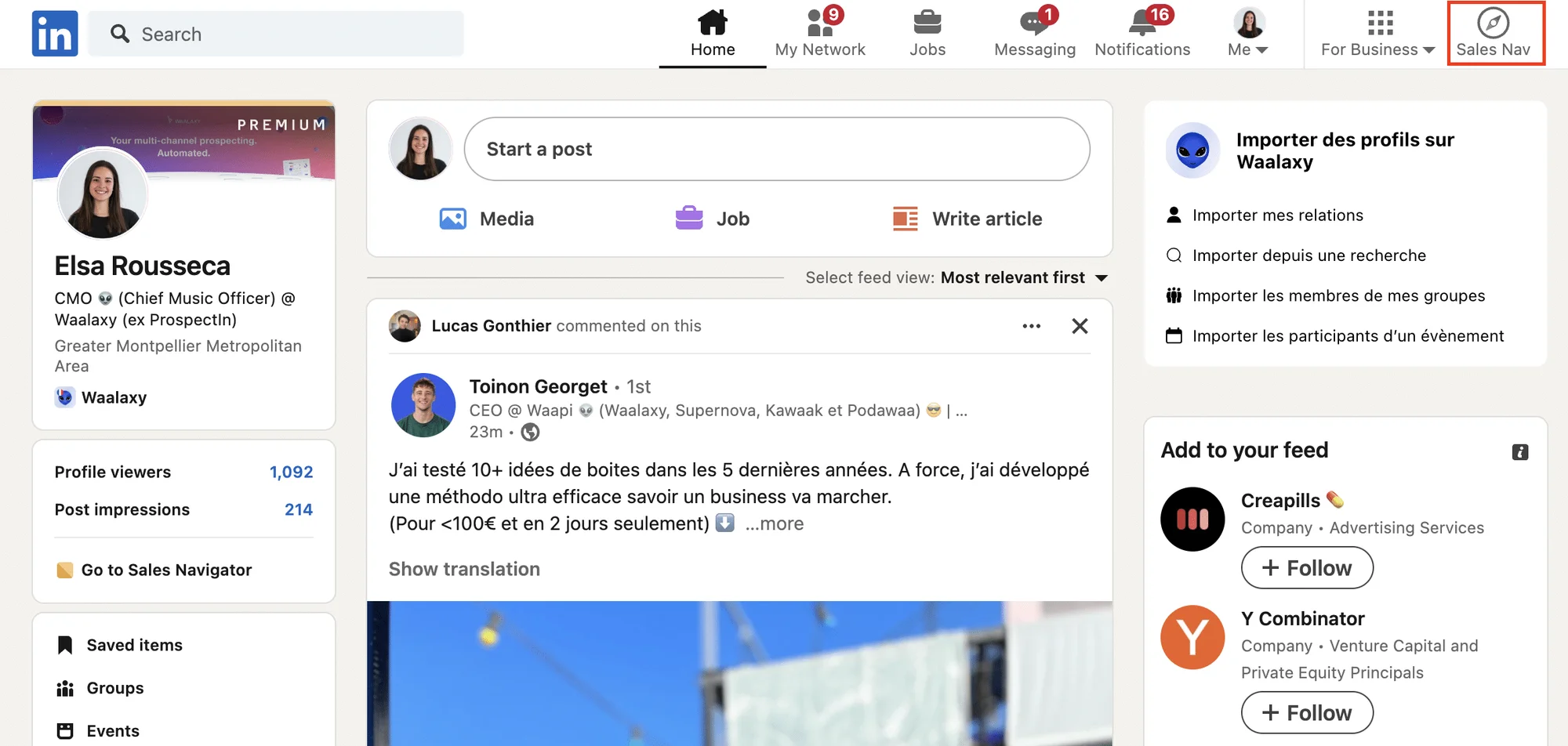
Task: Select Importer les membres de mes groupes
Action: [1338, 295]
